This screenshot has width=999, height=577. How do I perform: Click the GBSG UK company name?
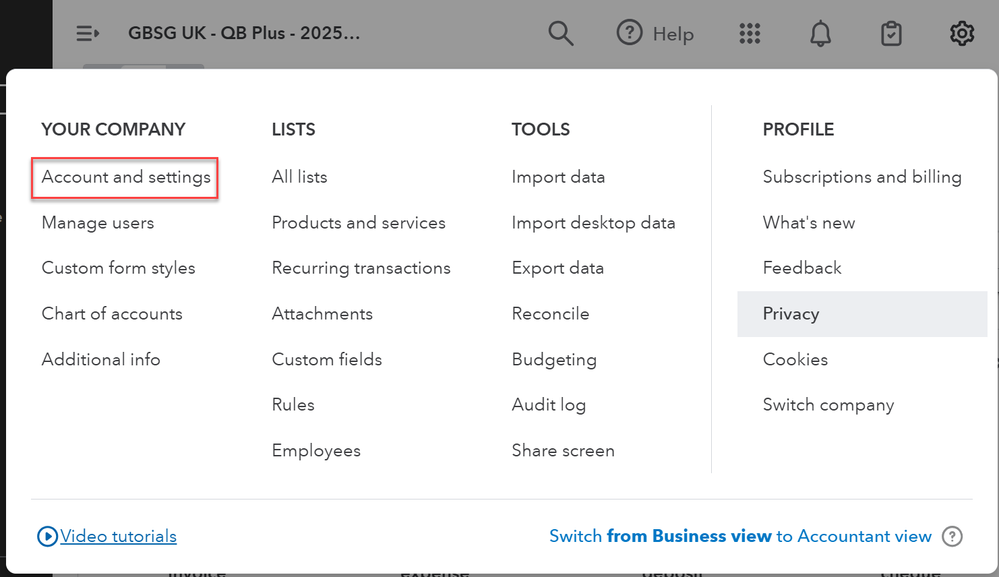[x=244, y=33]
